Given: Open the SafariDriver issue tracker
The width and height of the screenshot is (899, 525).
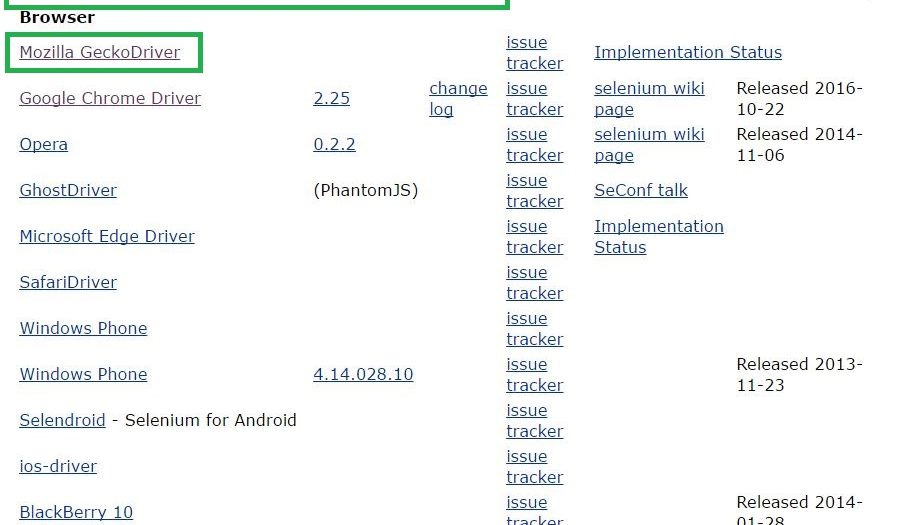Looking at the screenshot, I should (x=534, y=282).
